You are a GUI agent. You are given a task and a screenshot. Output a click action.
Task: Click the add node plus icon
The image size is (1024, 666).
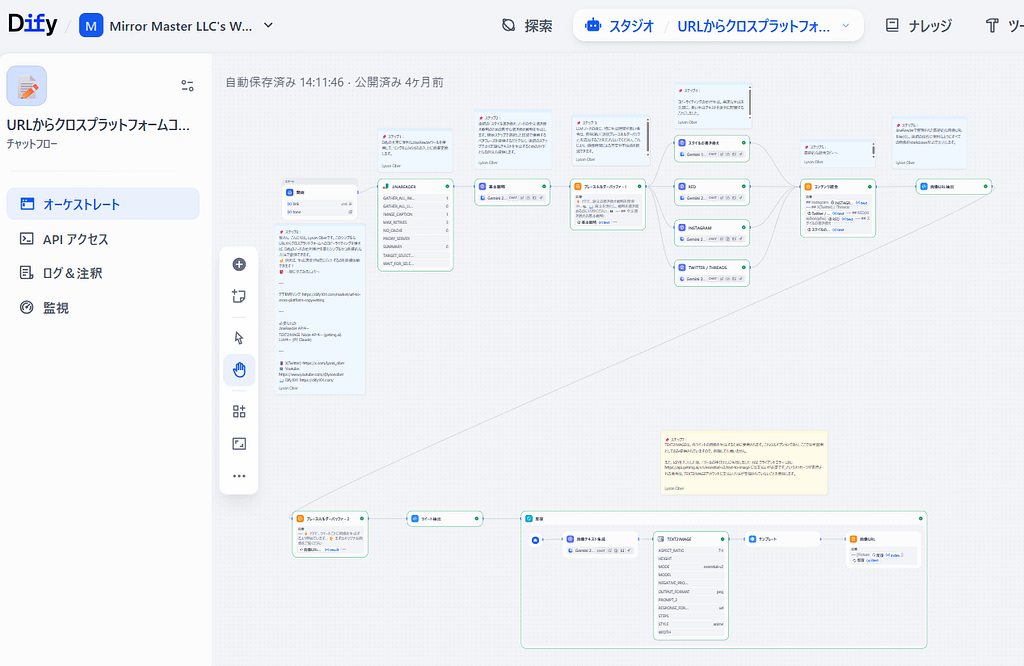tap(239, 265)
